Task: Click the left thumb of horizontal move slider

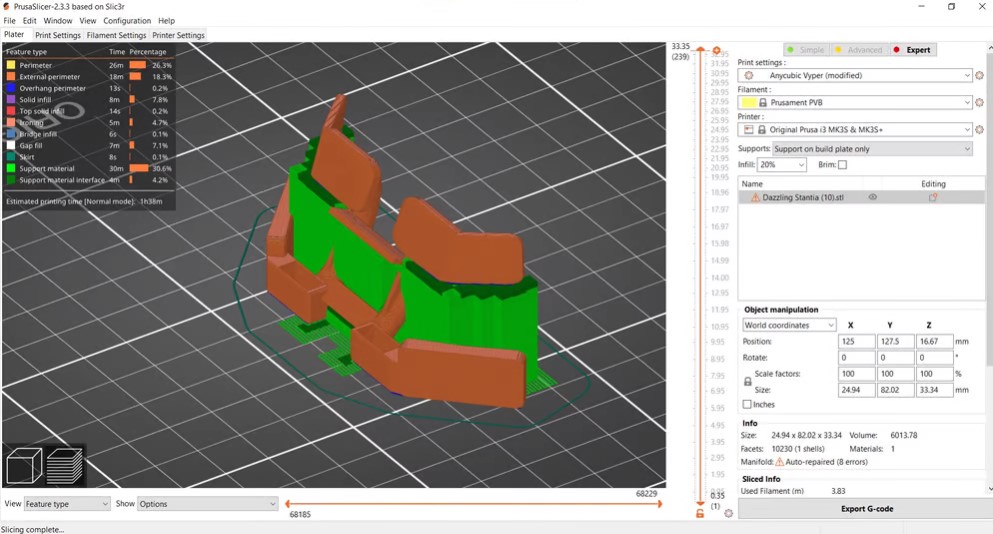Action: click(288, 504)
